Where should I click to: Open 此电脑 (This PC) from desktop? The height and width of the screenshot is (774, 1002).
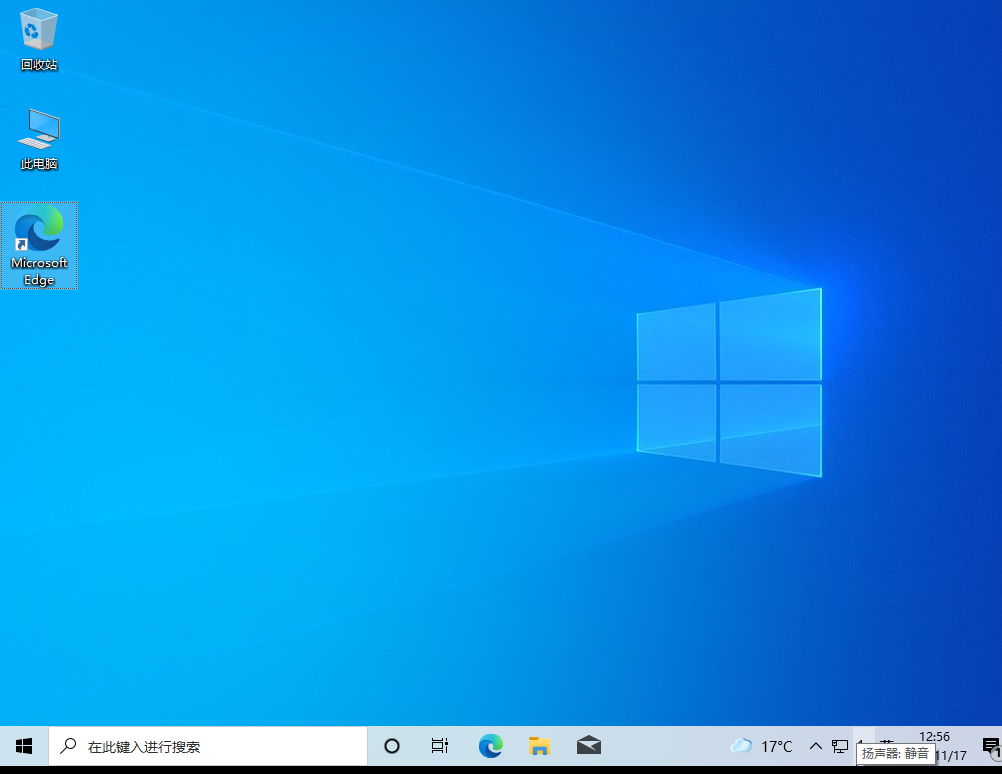click(38, 135)
